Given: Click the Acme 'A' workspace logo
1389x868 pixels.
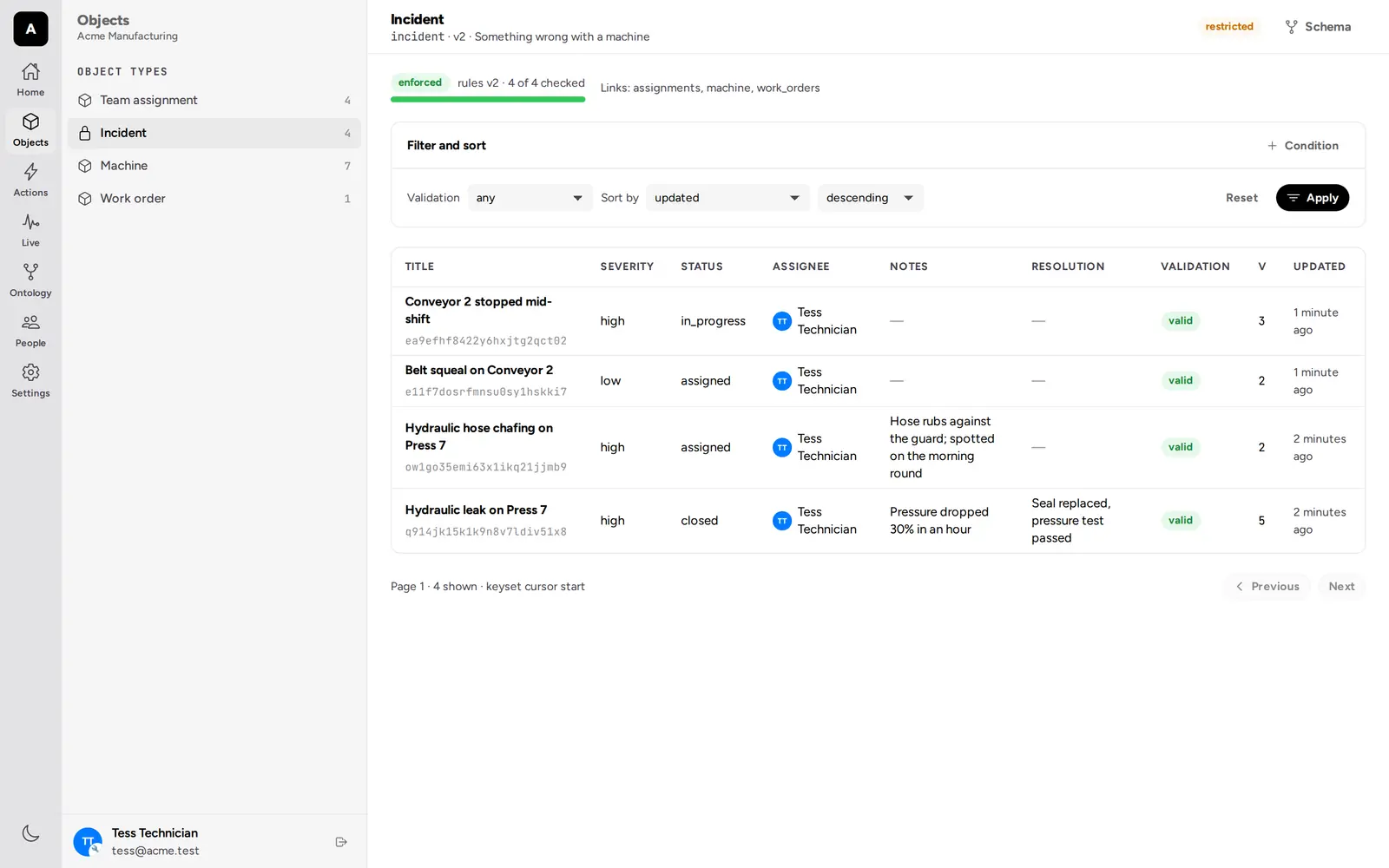Looking at the screenshot, I should [30, 29].
